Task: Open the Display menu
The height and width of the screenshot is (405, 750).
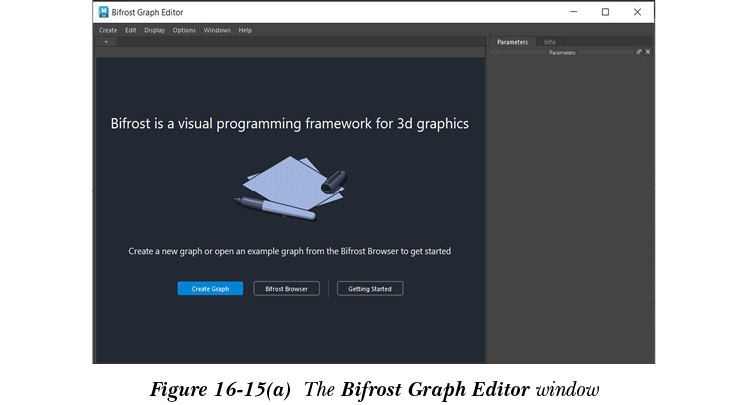Action: click(154, 30)
